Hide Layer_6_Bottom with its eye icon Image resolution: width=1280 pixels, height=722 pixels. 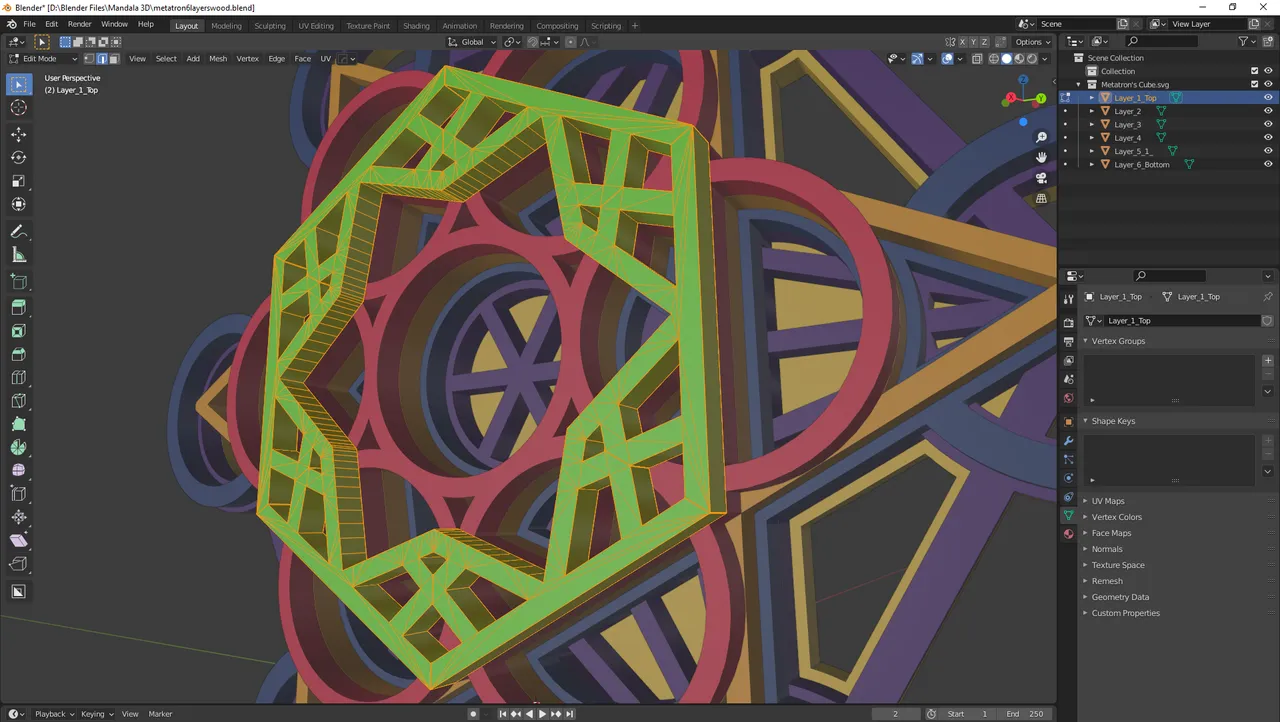tap(1268, 164)
